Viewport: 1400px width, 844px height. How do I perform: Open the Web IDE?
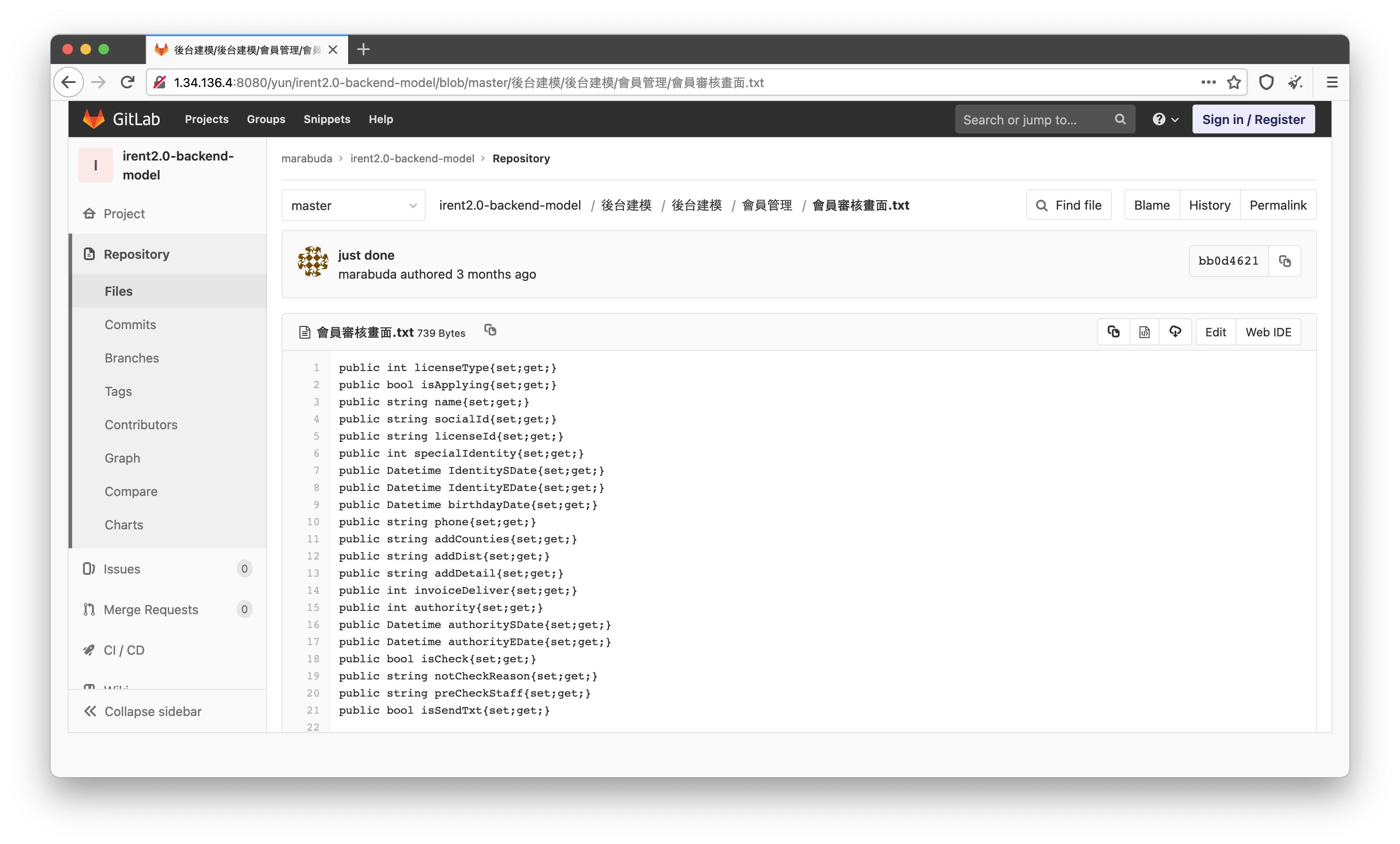[x=1268, y=332]
